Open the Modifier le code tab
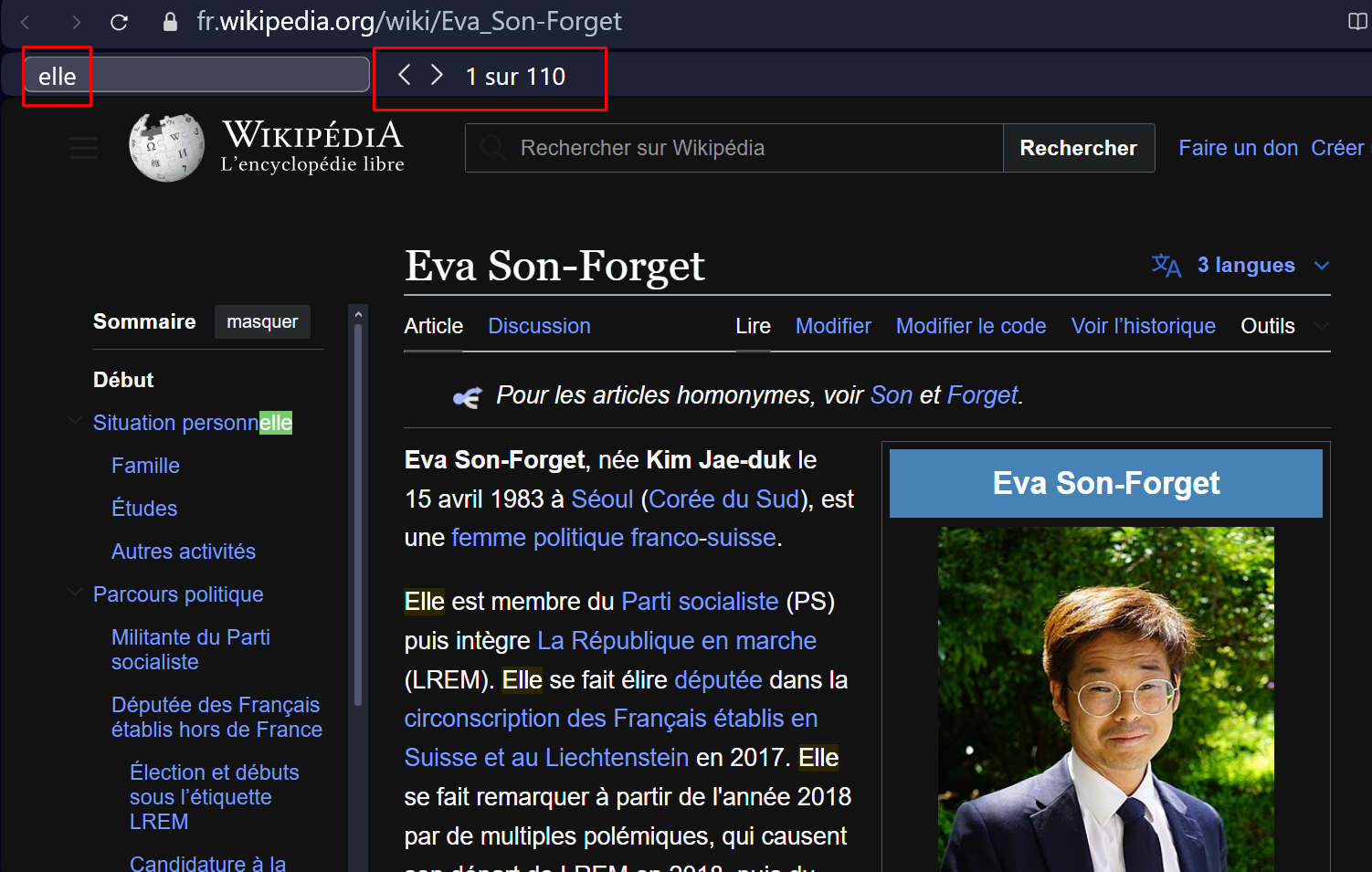This screenshot has height=872, width=1372. [x=971, y=326]
